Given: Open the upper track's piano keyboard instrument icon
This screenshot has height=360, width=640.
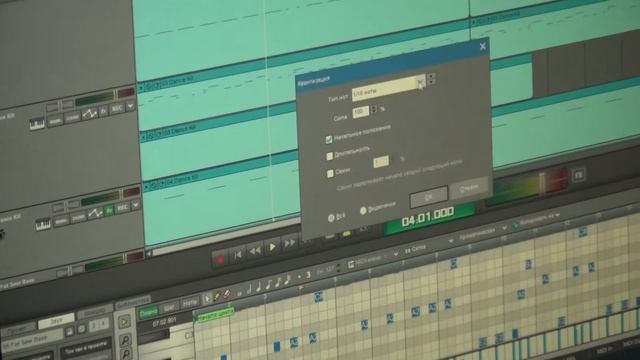Looking at the screenshot, I should tap(37, 124).
